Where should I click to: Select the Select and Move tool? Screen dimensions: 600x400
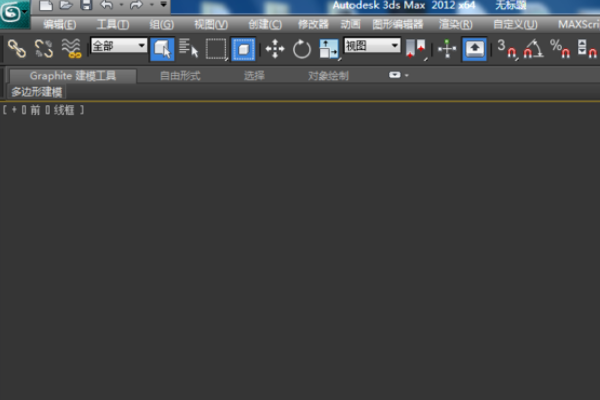coord(275,49)
